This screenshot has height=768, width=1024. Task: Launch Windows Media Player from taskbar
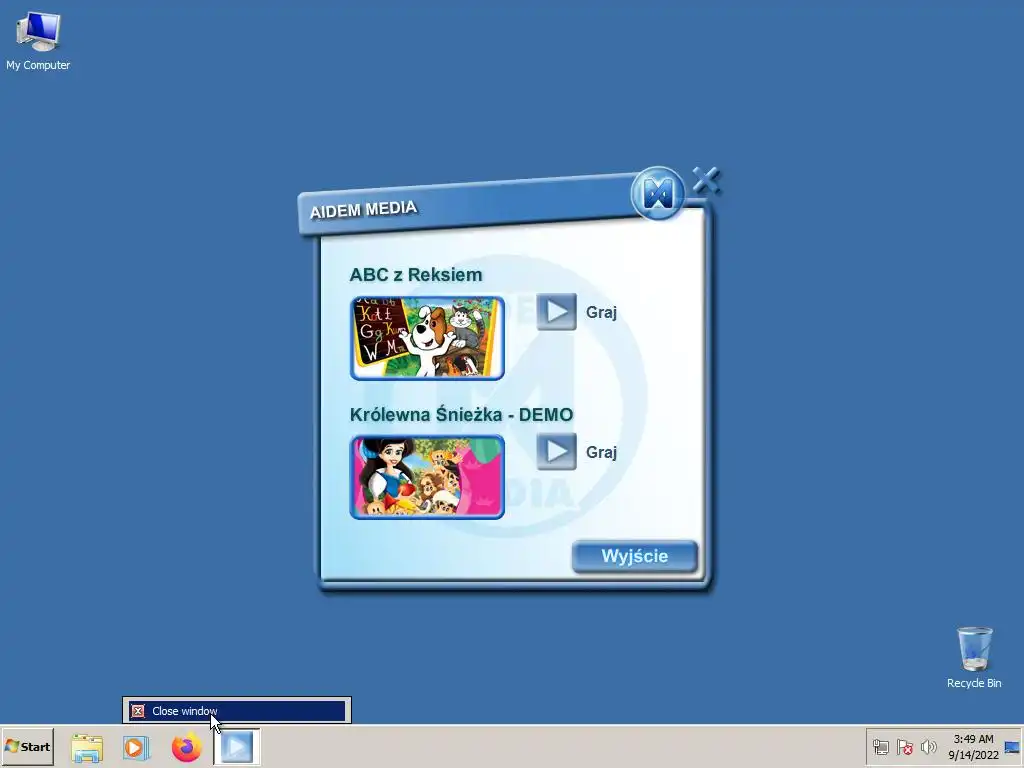point(136,747)
